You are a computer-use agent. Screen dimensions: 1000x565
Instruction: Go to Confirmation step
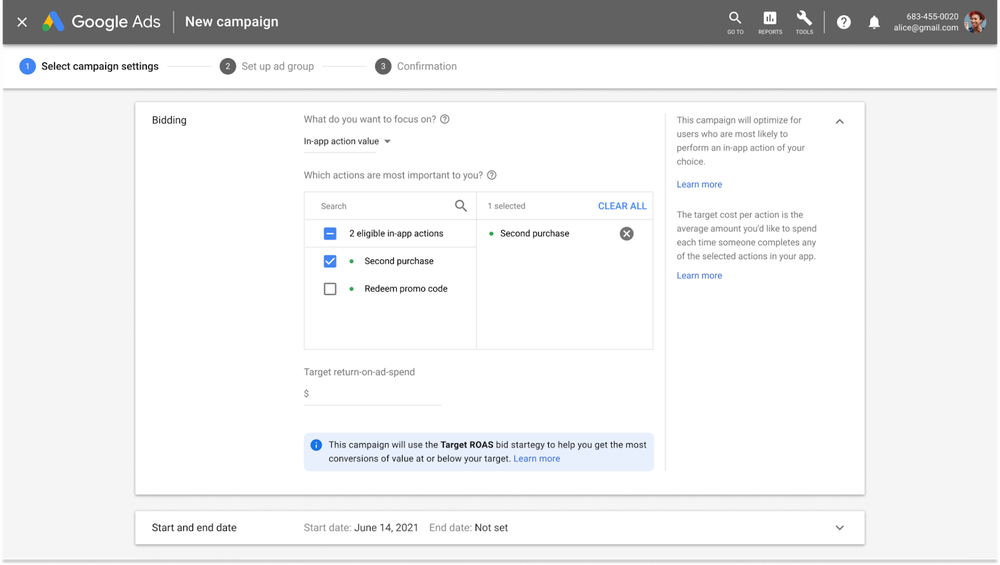[416, 67]
